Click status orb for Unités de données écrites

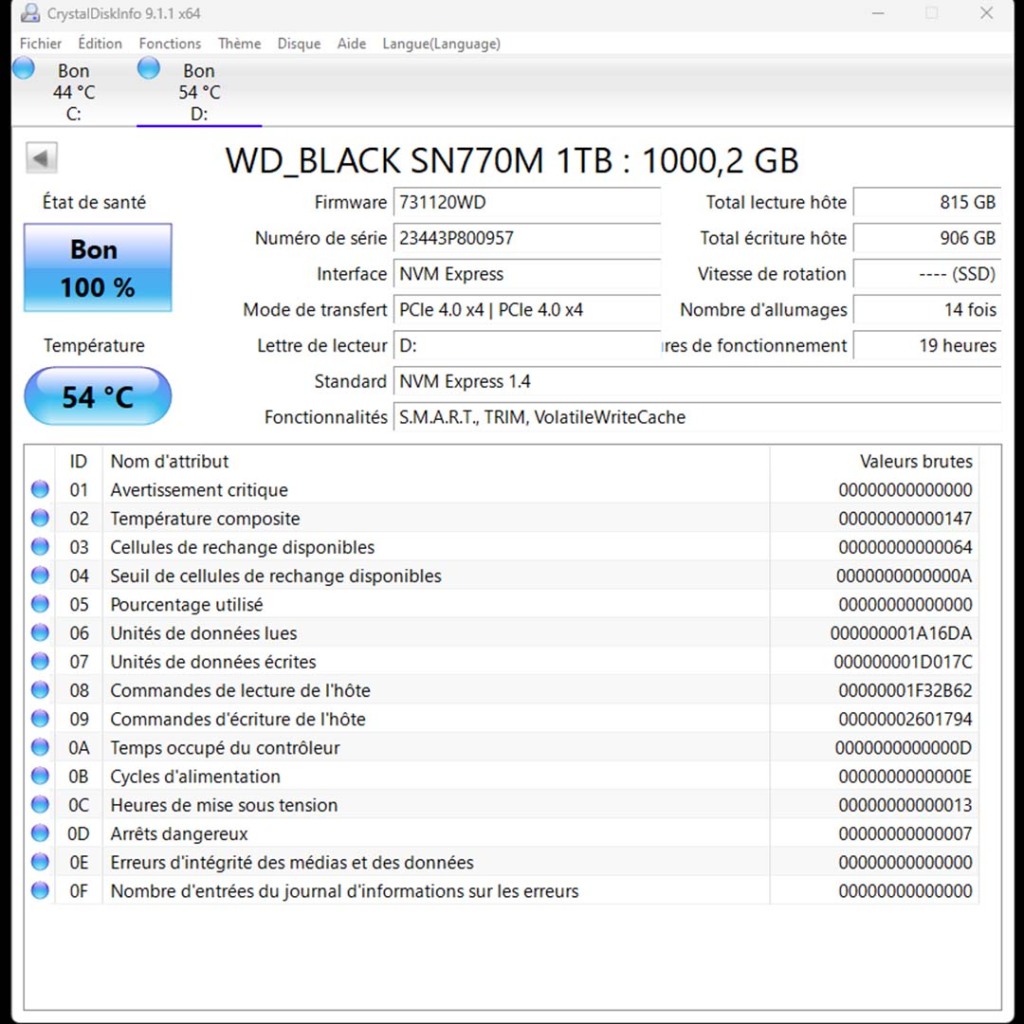40,662
